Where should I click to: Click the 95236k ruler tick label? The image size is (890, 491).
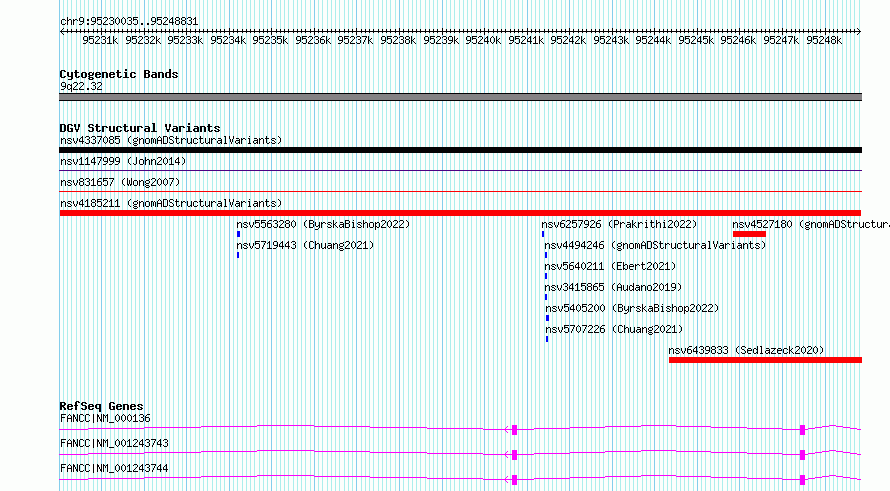click(313, 40)
